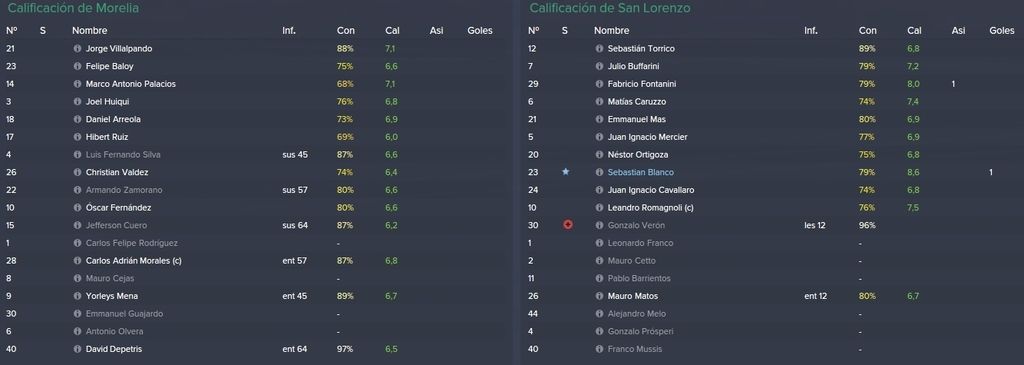
Task: Click info icon next to Felipe Baloy
Action: click(77, 66)
